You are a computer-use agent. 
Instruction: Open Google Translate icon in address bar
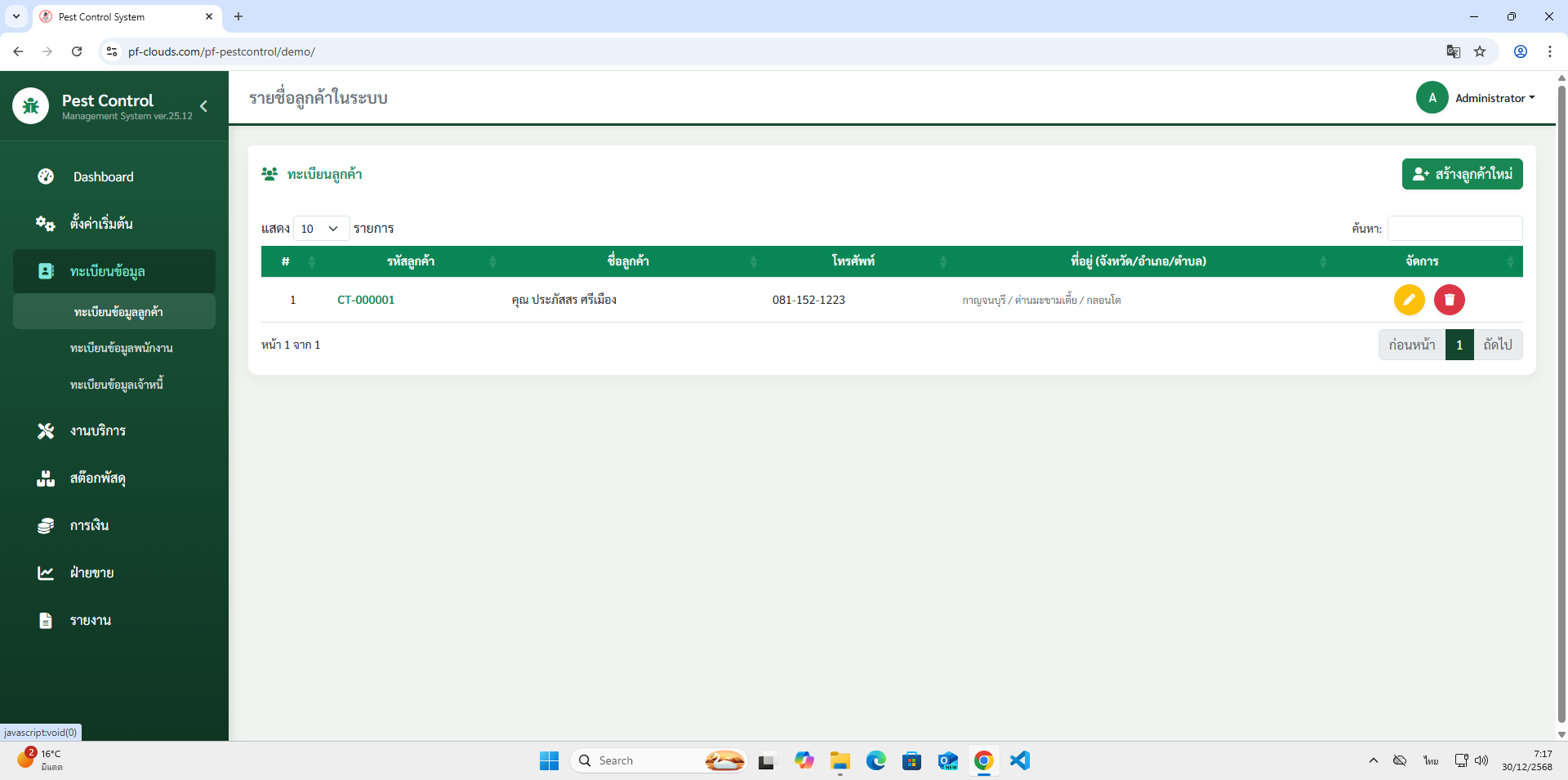[1453, 51]
